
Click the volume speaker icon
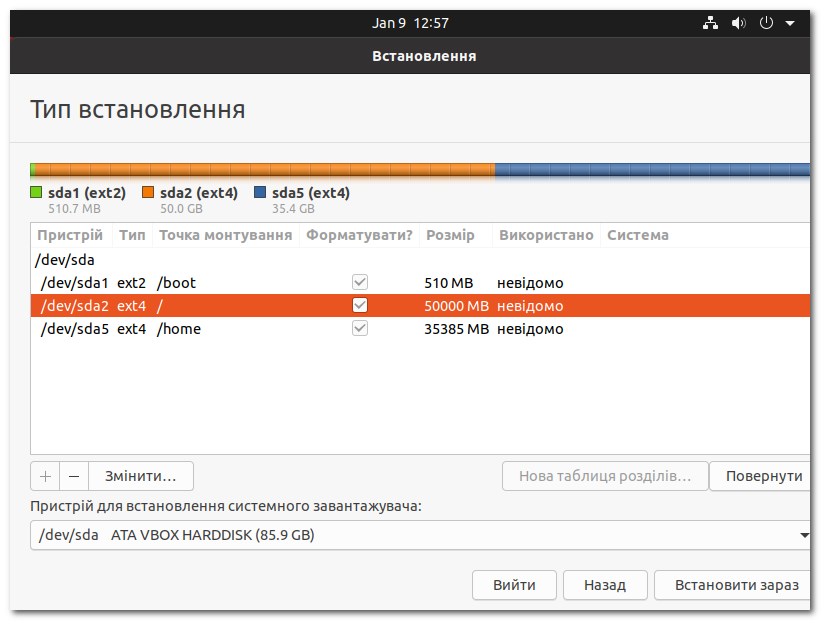tap(739, 21)
